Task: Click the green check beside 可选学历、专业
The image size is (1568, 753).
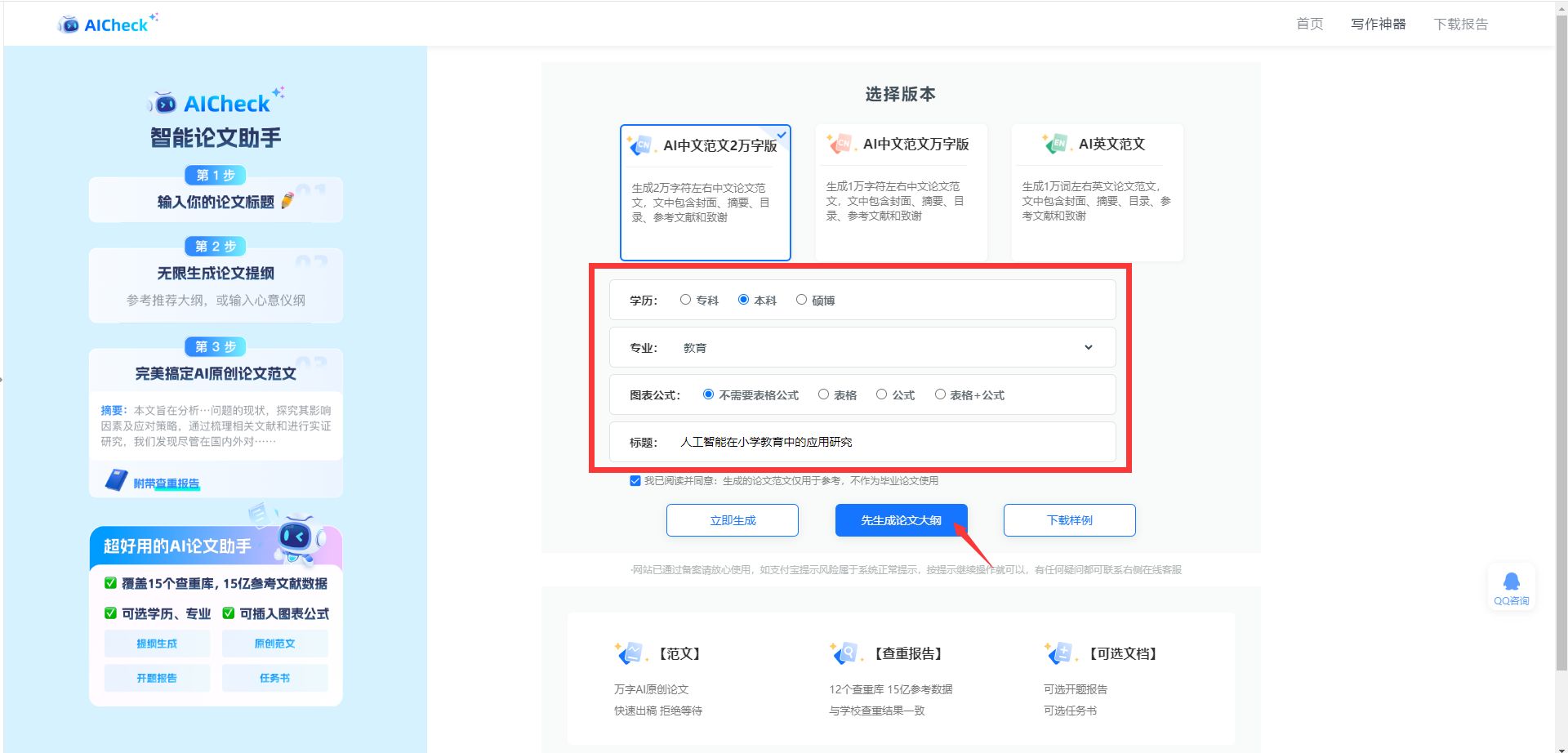Action: [110, 613]
